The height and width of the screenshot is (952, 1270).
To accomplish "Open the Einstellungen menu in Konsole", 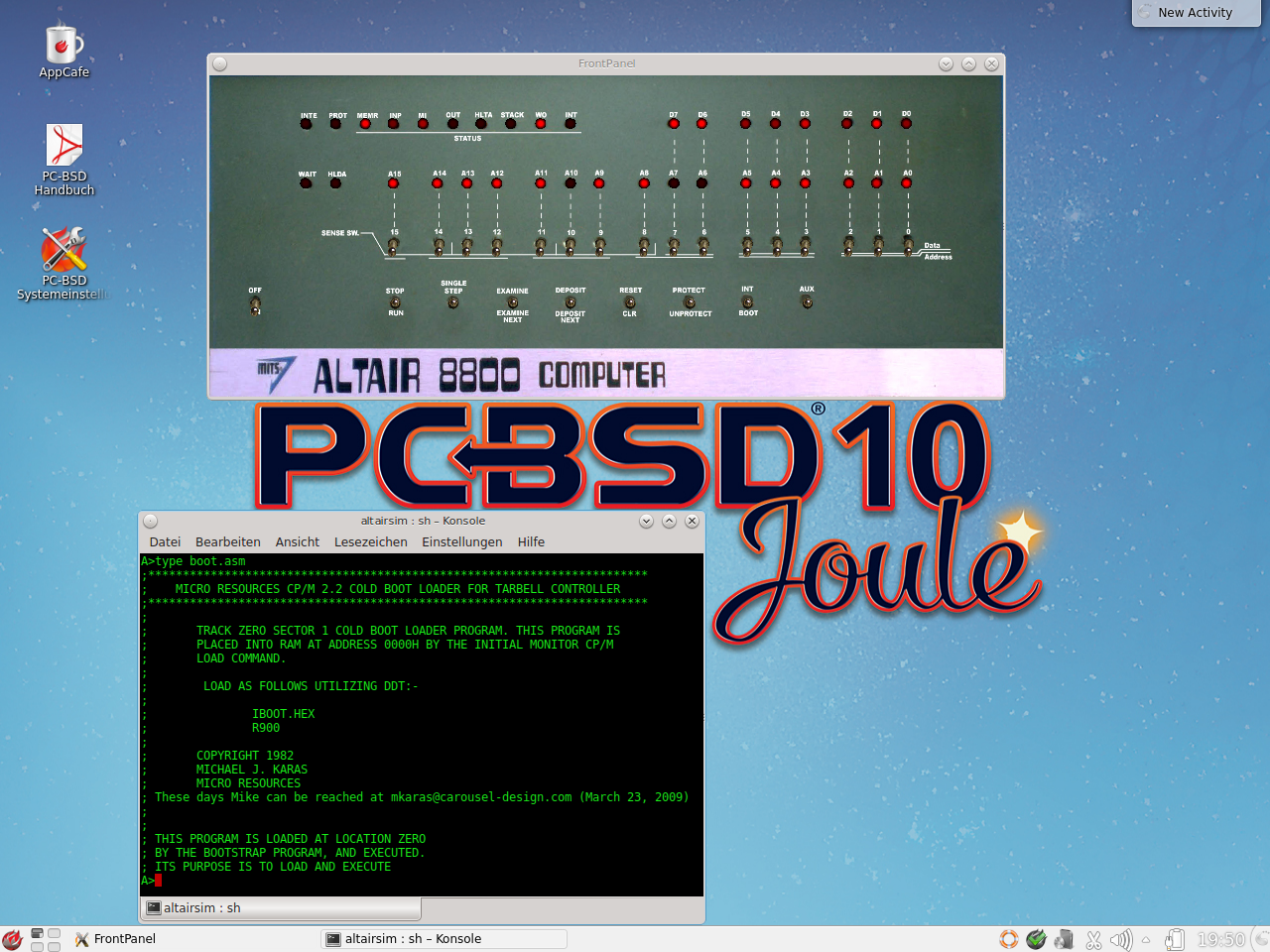I will tap(461, 541).
